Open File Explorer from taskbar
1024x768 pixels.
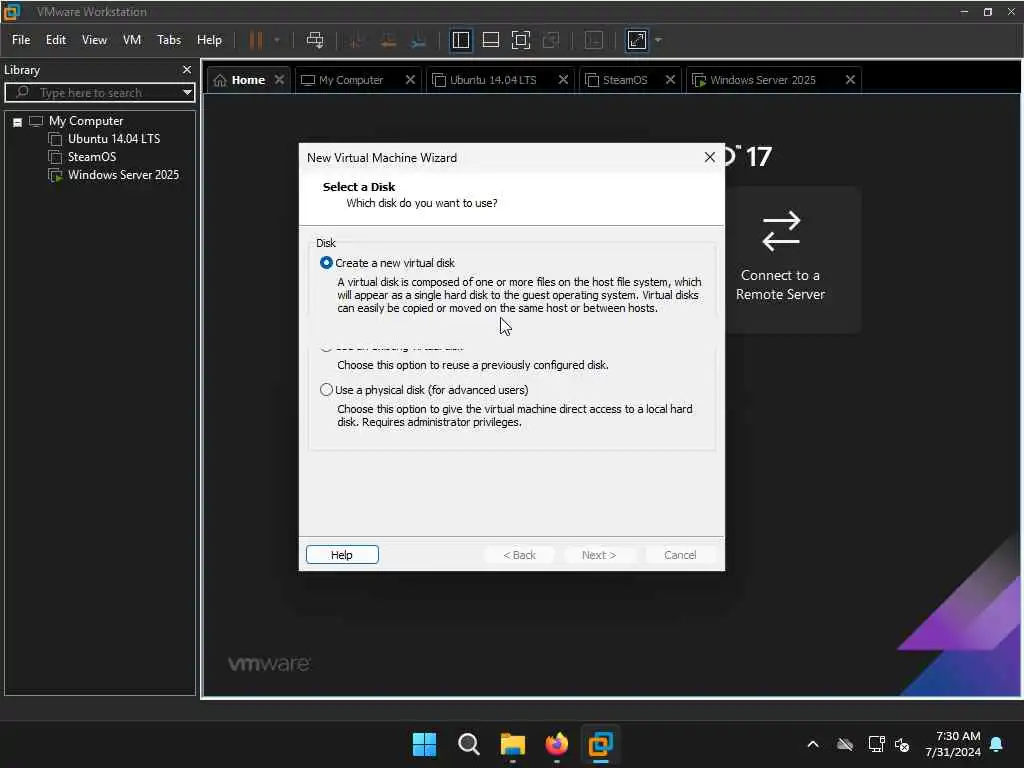pos(513,744)
